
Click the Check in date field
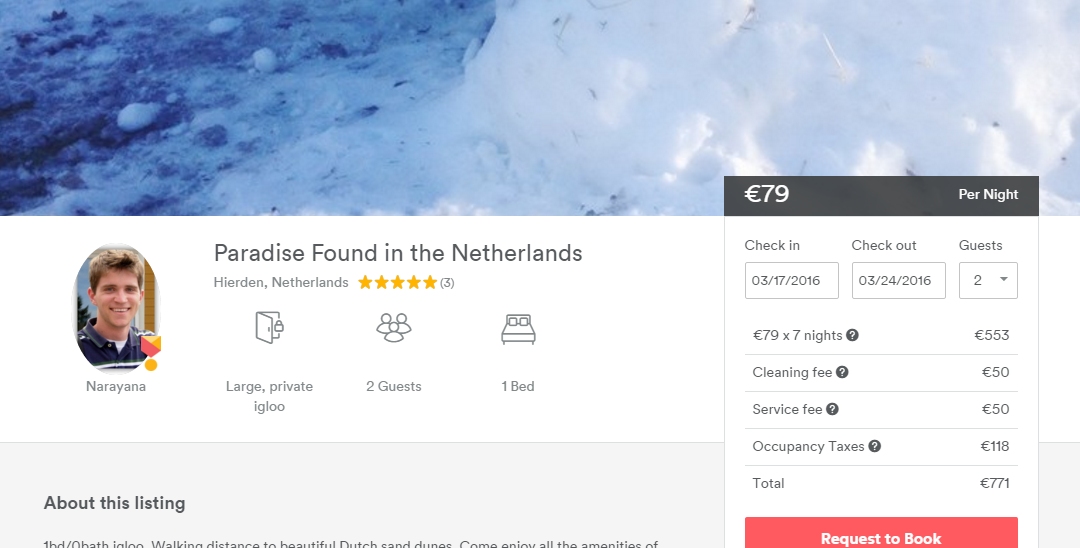point(791,280)
